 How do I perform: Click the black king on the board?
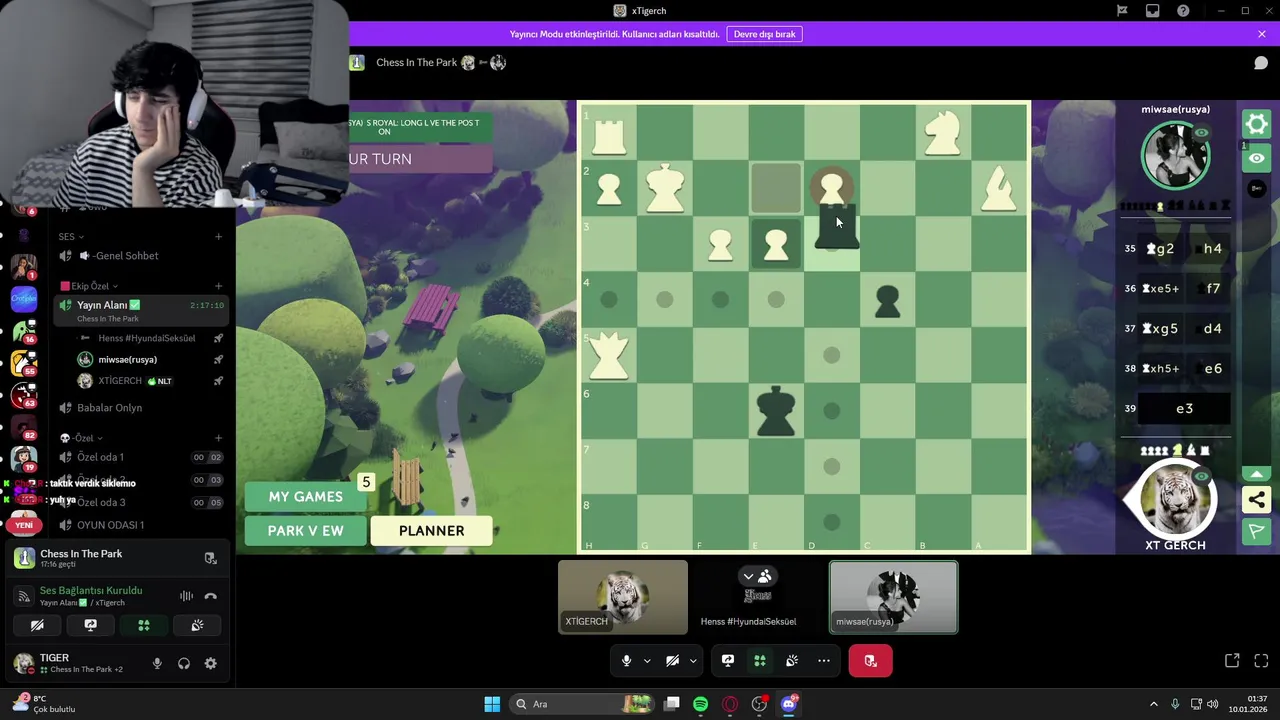coord(775,411)
